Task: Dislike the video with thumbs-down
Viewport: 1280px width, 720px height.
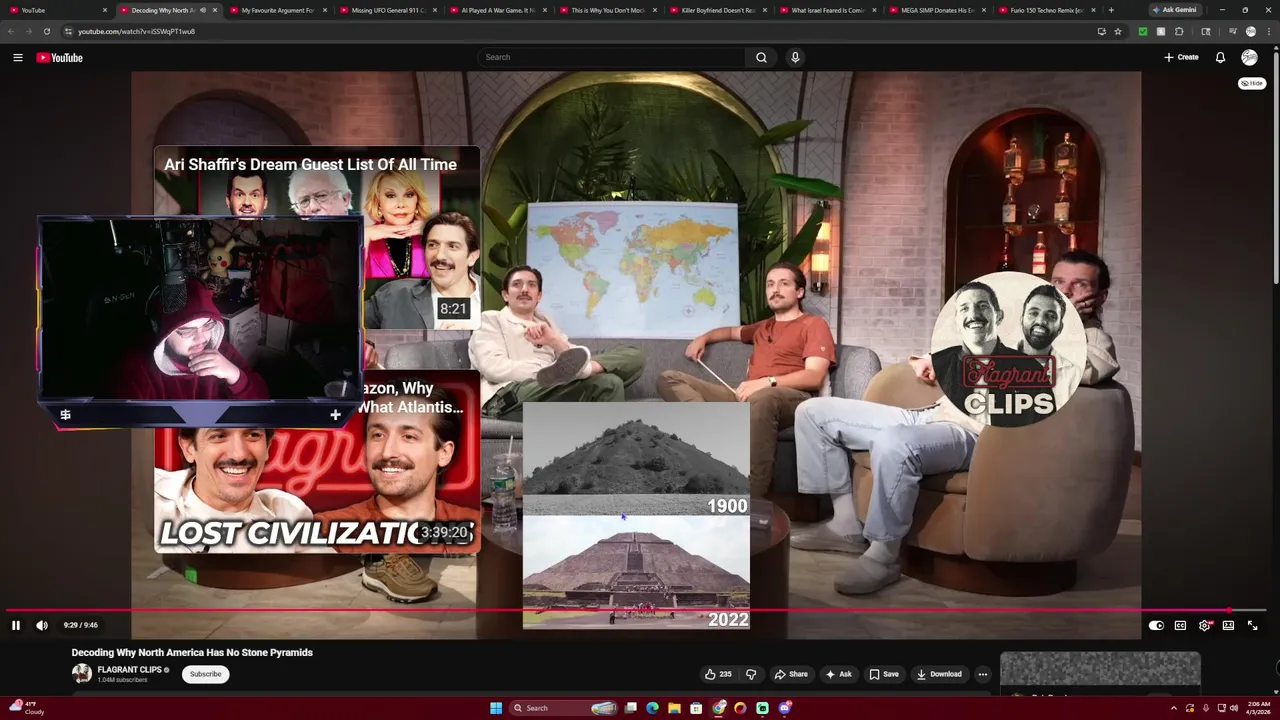Action: (751, 674)
